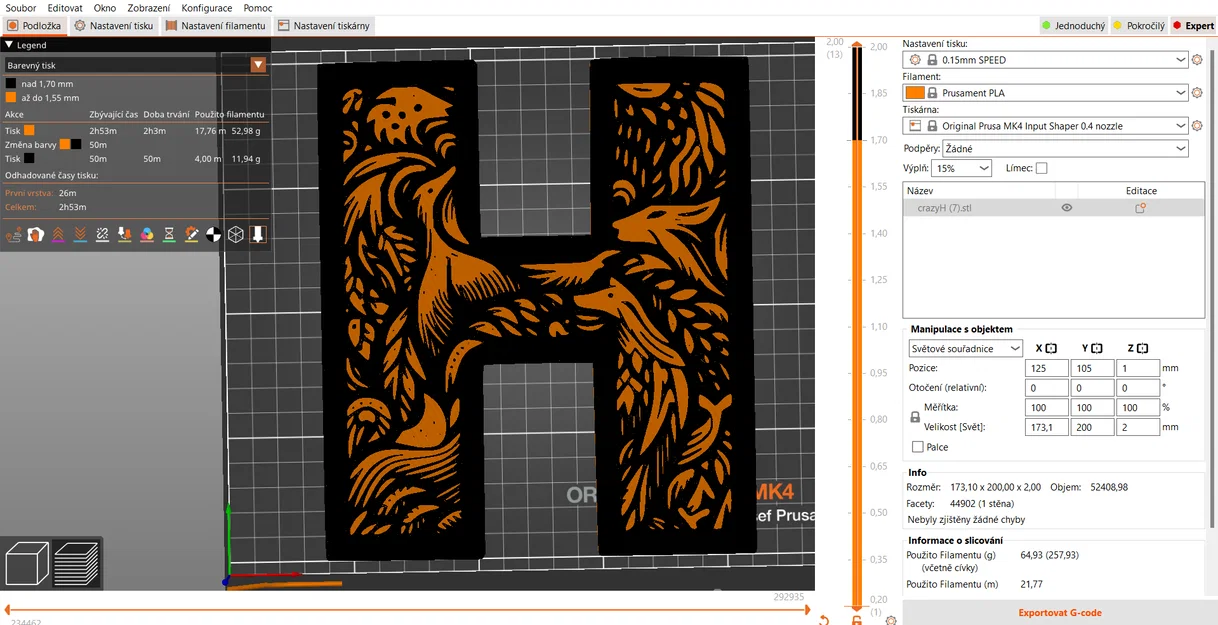
Task: Click the edit icon for crazyH (7).stl
Action: pos(1140,208)
